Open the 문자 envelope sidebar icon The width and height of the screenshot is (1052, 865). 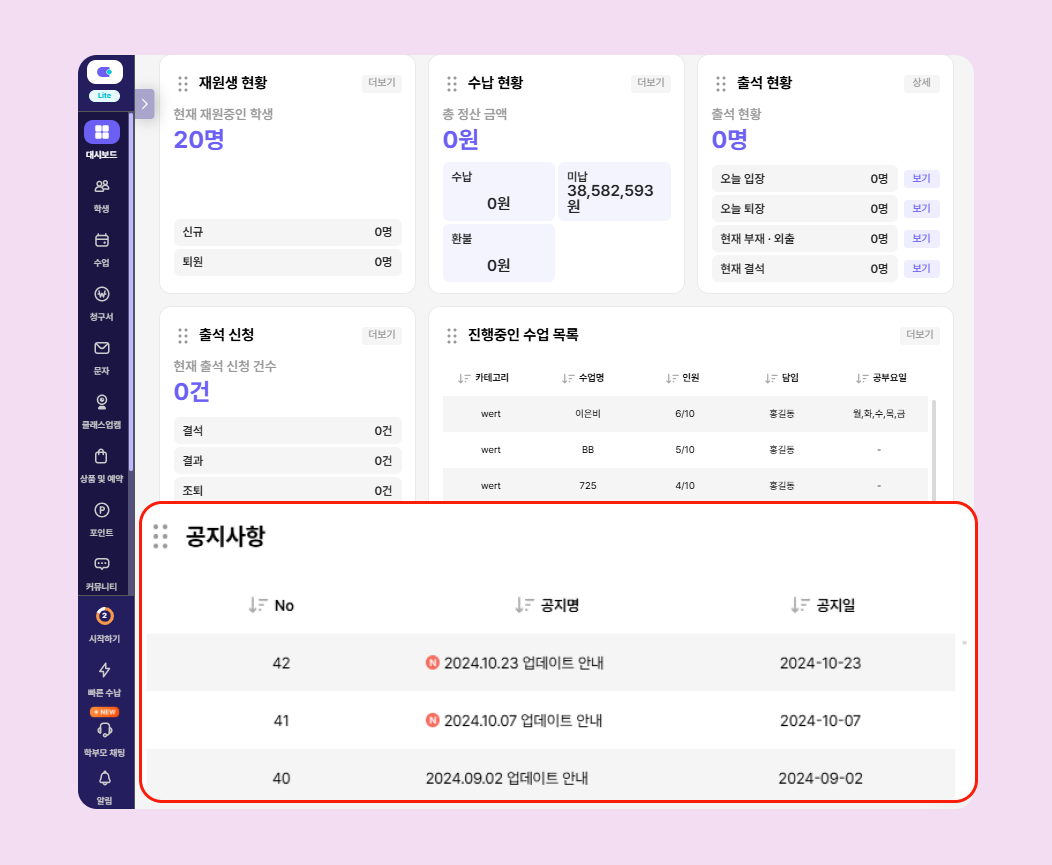[x=102, y=348]
